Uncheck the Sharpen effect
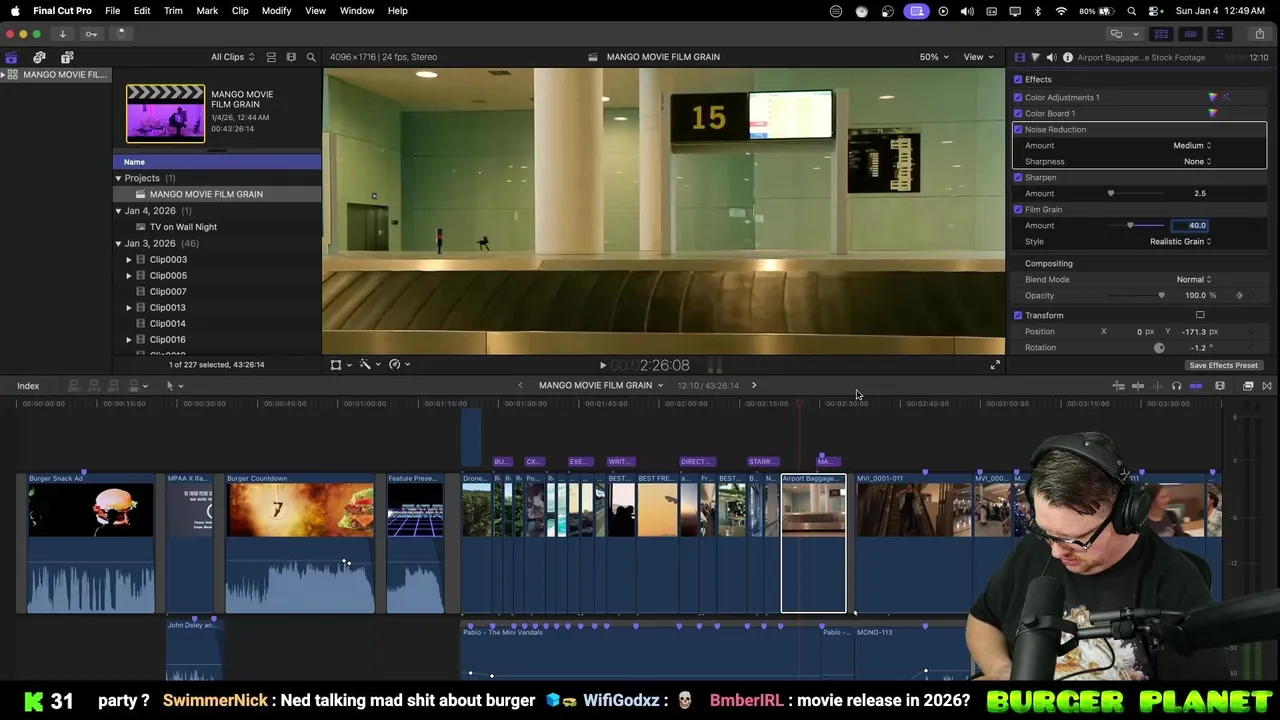This screenshot has width=1280, height=720. pos(1018,178)
